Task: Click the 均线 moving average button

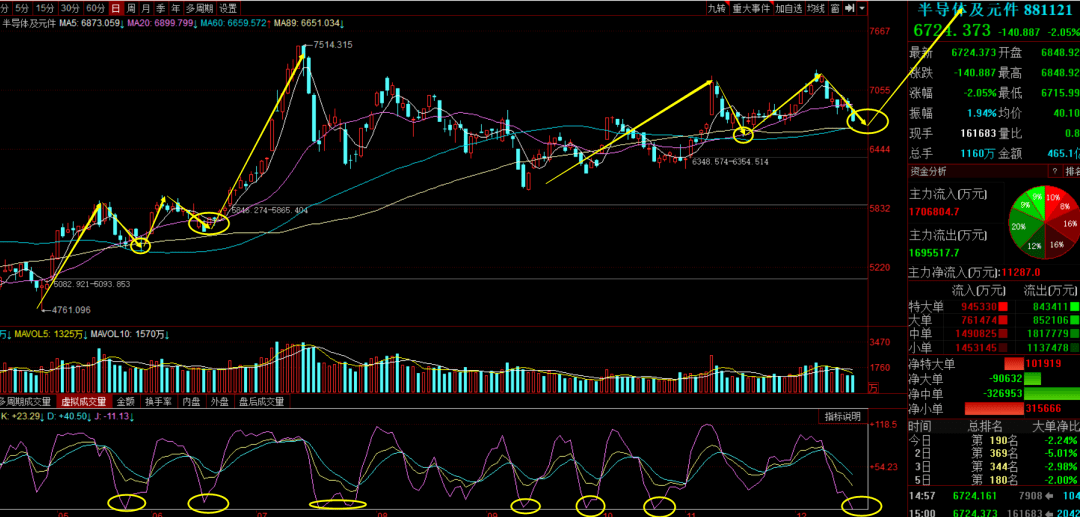Action: click(816, 8)
